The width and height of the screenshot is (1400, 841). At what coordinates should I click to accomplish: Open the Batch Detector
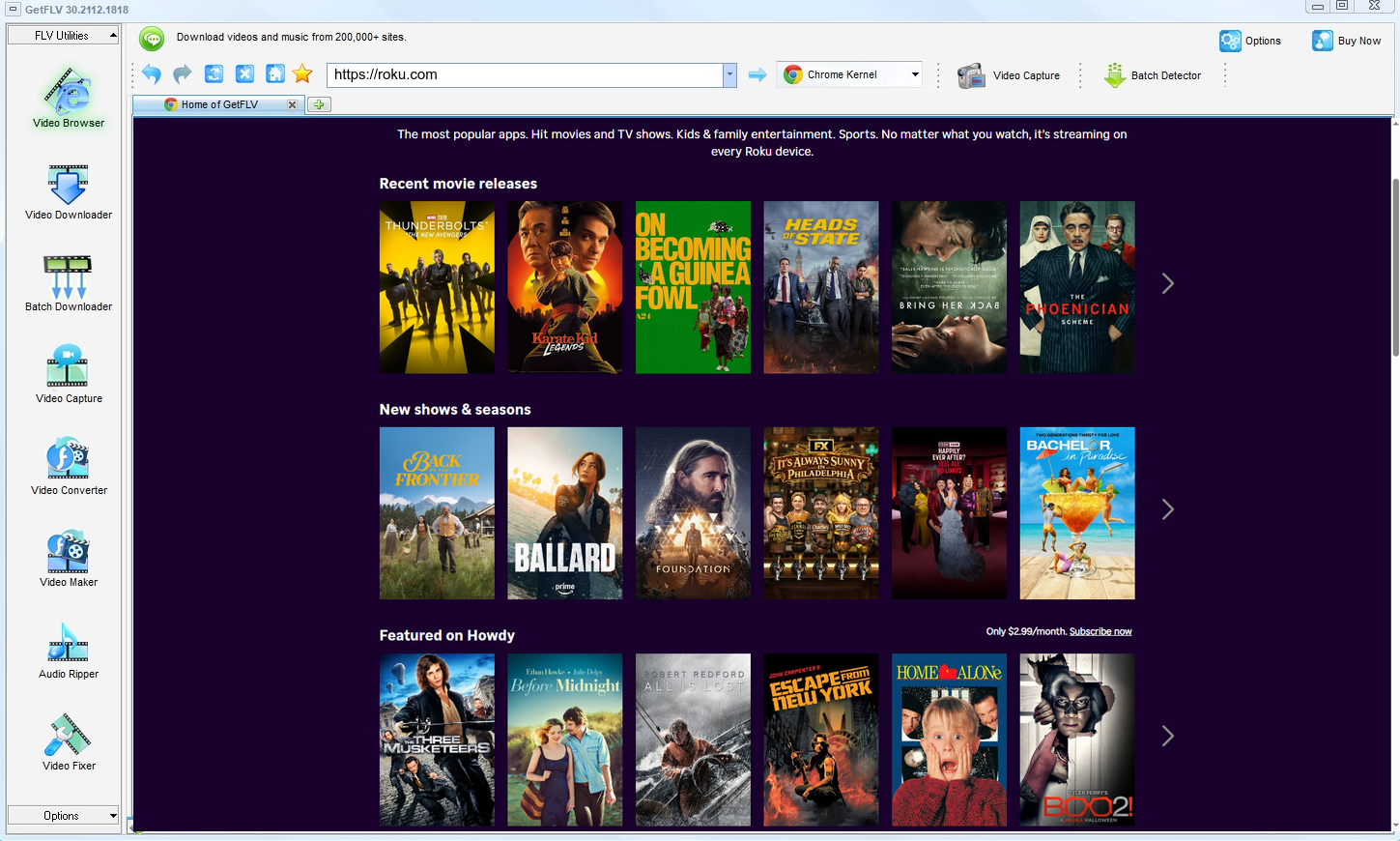(x=1153, y=75)
